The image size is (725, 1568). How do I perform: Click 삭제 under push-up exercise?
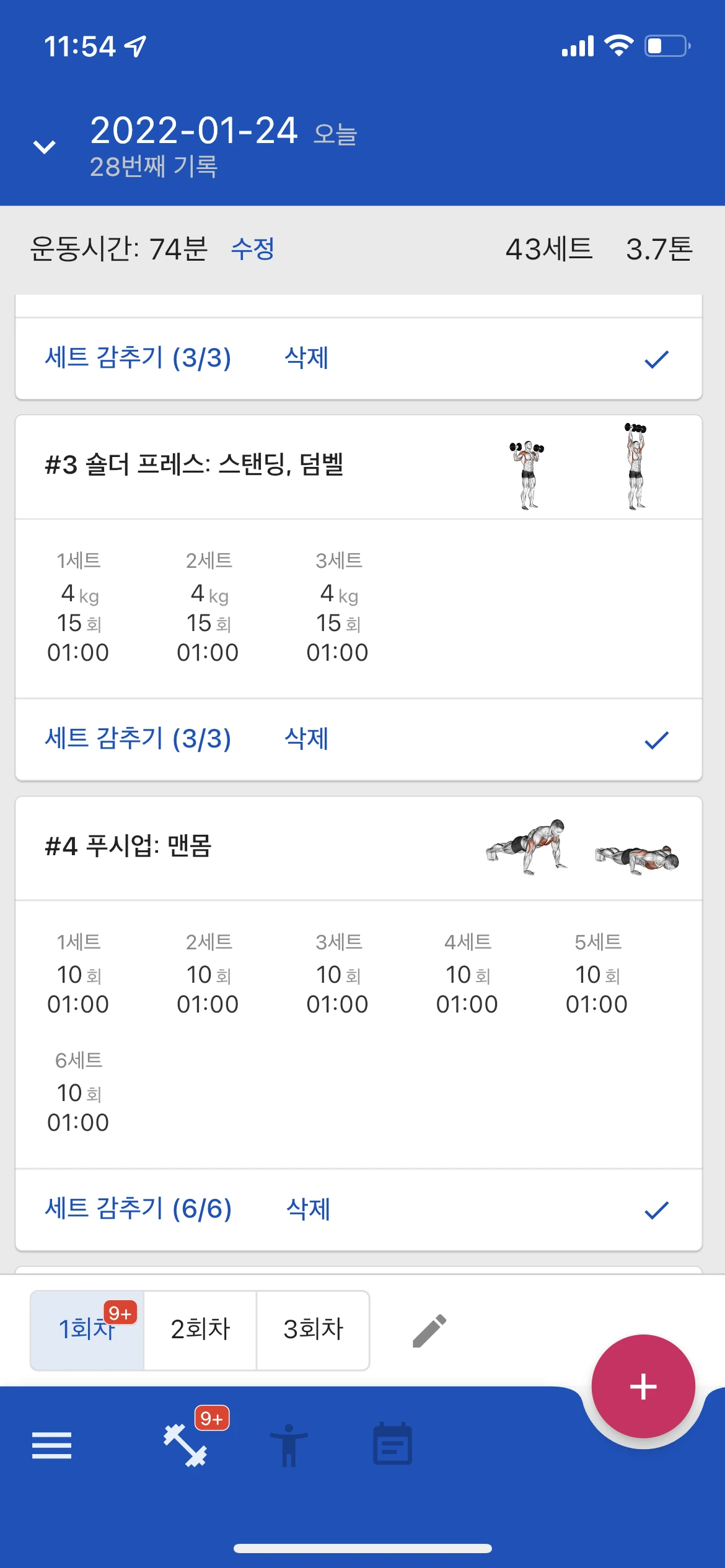[x=308, y=1208]
